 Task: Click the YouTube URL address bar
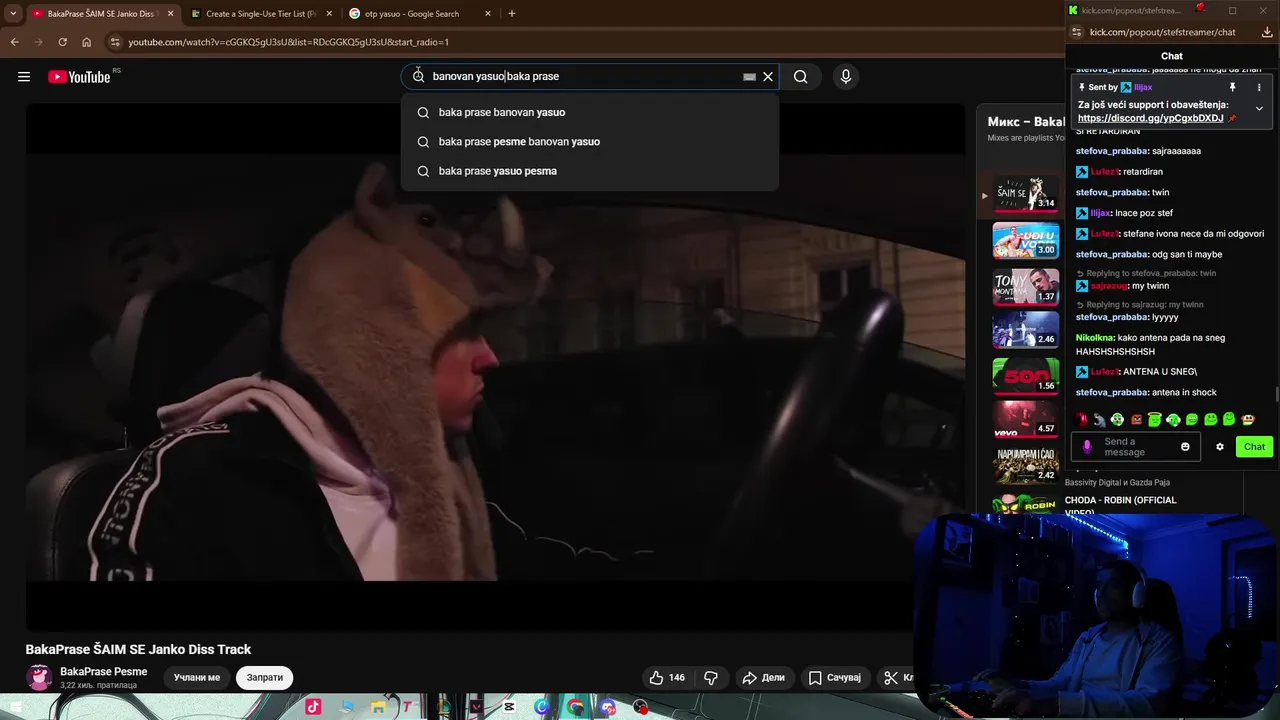click(580, 42)
